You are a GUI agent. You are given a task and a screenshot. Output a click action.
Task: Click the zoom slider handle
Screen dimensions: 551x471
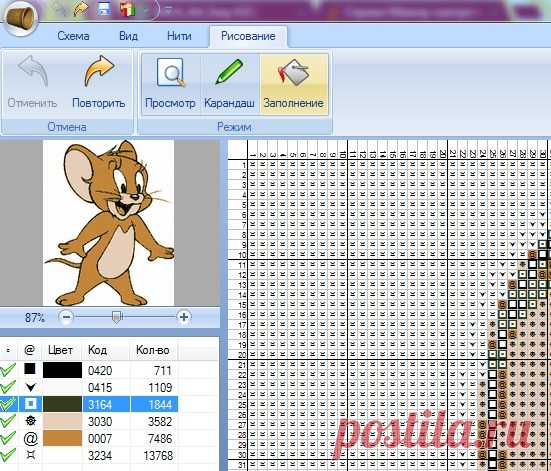coord(117,317)
